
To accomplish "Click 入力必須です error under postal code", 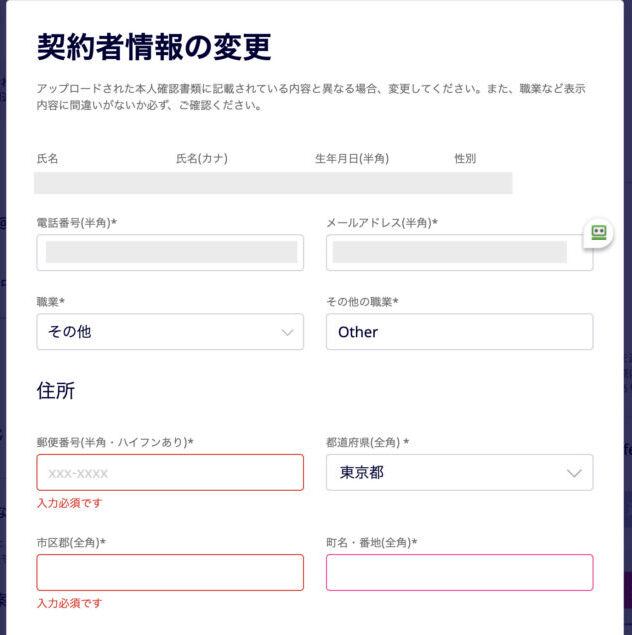I will click(x=69, y=503).
